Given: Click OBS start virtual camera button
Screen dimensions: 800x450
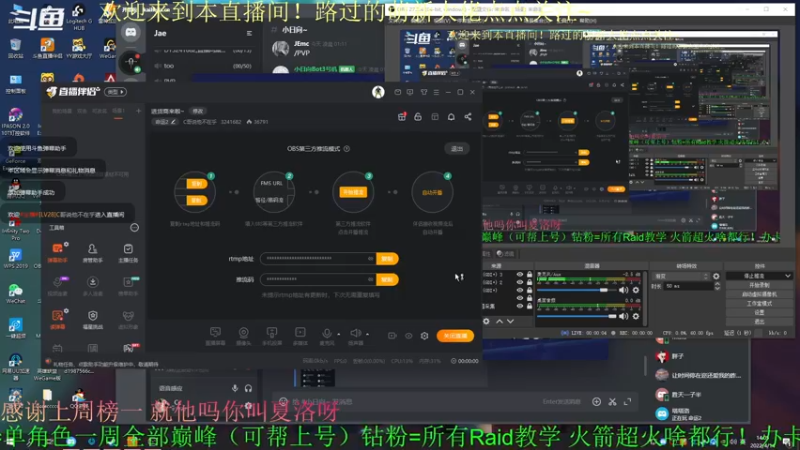Looking at the screenshot, I should [759, 294].
